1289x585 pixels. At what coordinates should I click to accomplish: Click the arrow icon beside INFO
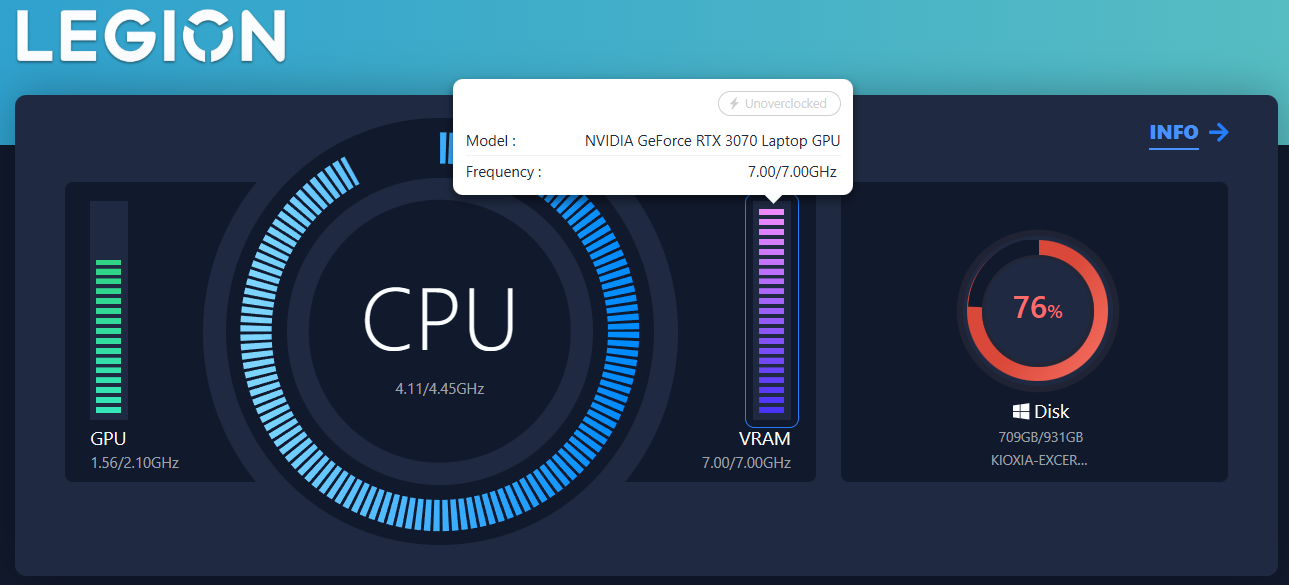(x=1218, y=133)
